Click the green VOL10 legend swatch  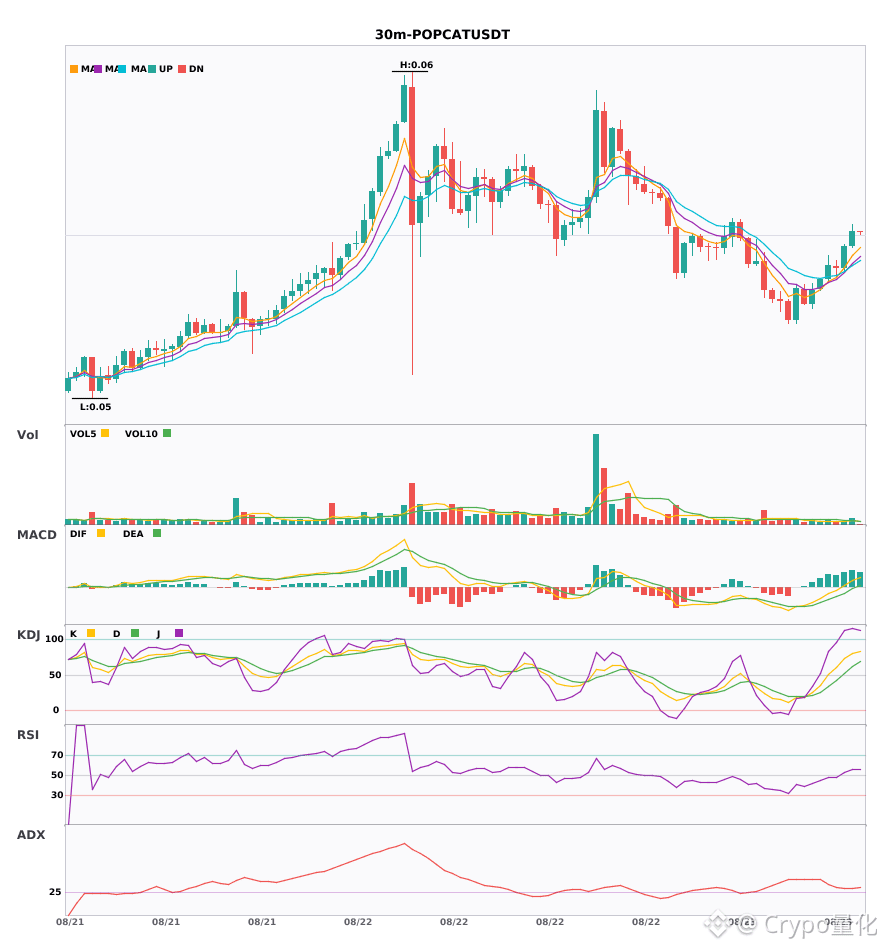point(167,433)
